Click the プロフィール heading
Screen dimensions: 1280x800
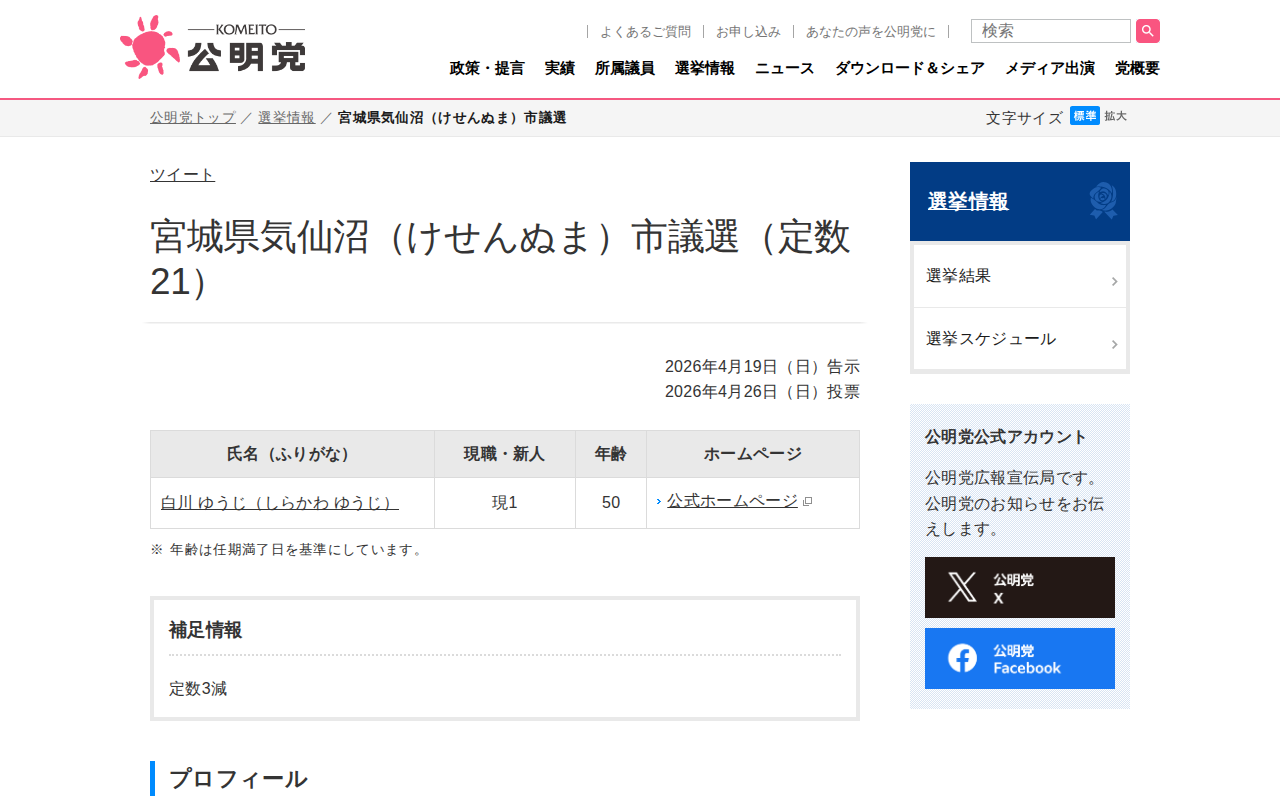click(x=238, y=779)
